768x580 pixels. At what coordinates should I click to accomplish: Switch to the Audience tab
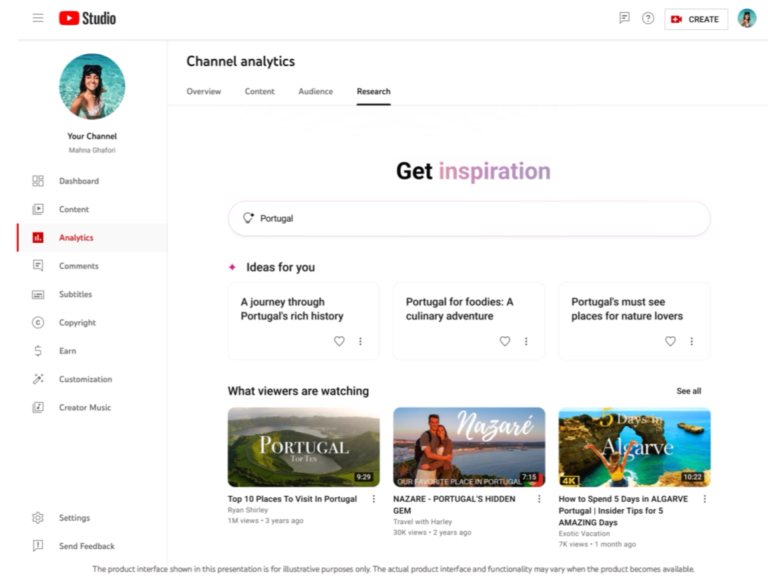tap(315, 91)
